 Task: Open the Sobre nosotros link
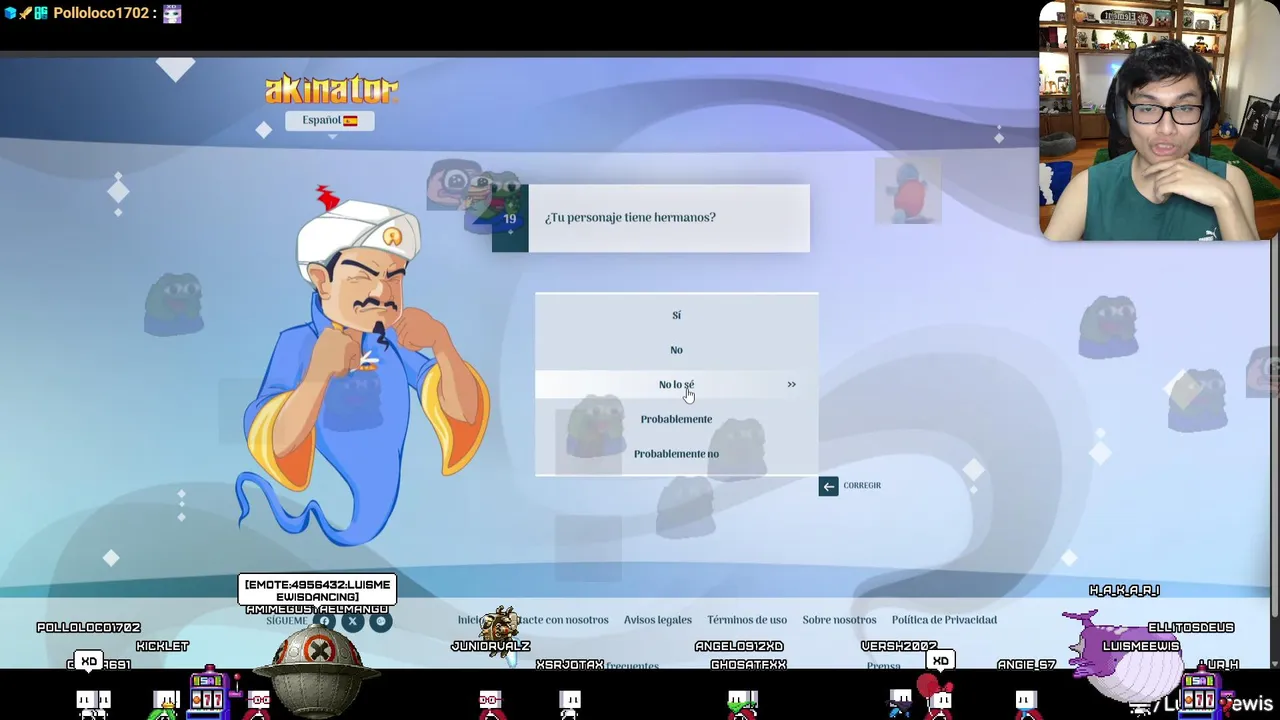click(839, 620)
